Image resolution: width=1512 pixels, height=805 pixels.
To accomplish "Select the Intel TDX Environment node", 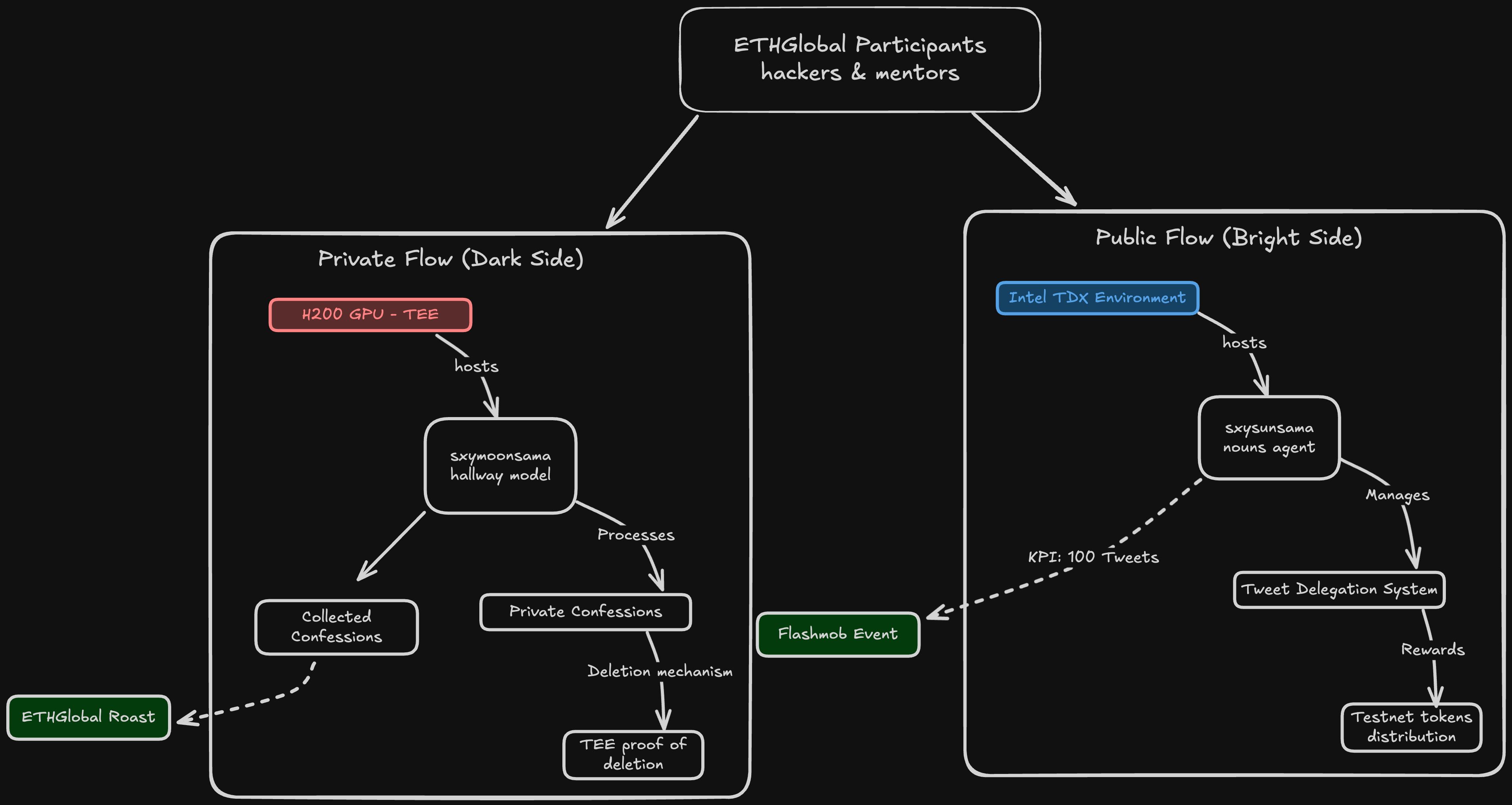I will pyautogui.click(x=1075, y=297).
